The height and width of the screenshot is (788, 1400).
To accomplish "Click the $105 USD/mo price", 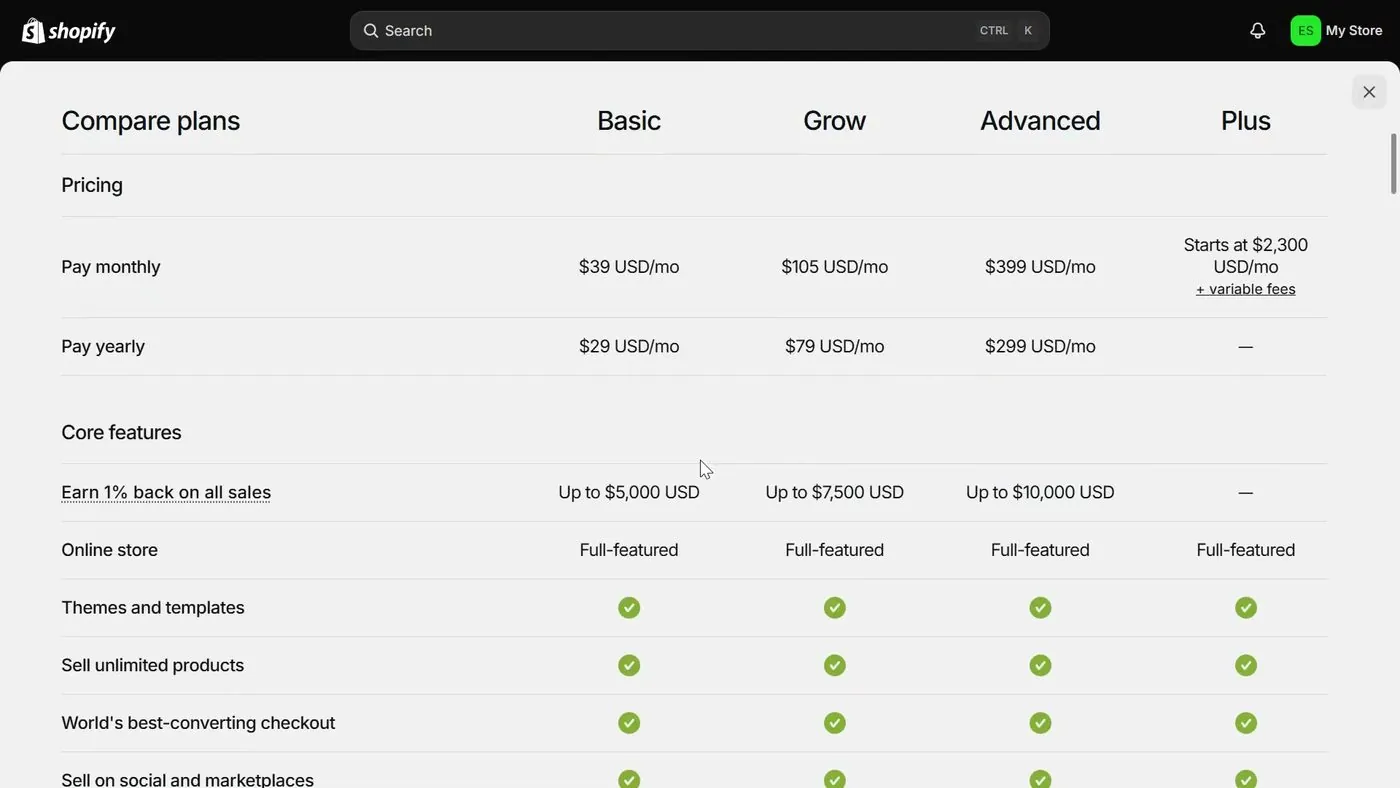I will tap(835, 267).
